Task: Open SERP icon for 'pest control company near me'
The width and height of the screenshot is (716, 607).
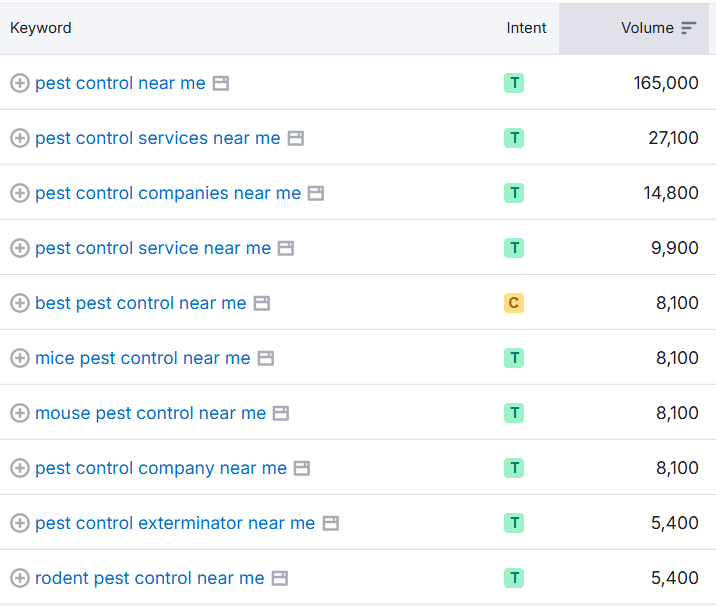Action: point(302,469)
